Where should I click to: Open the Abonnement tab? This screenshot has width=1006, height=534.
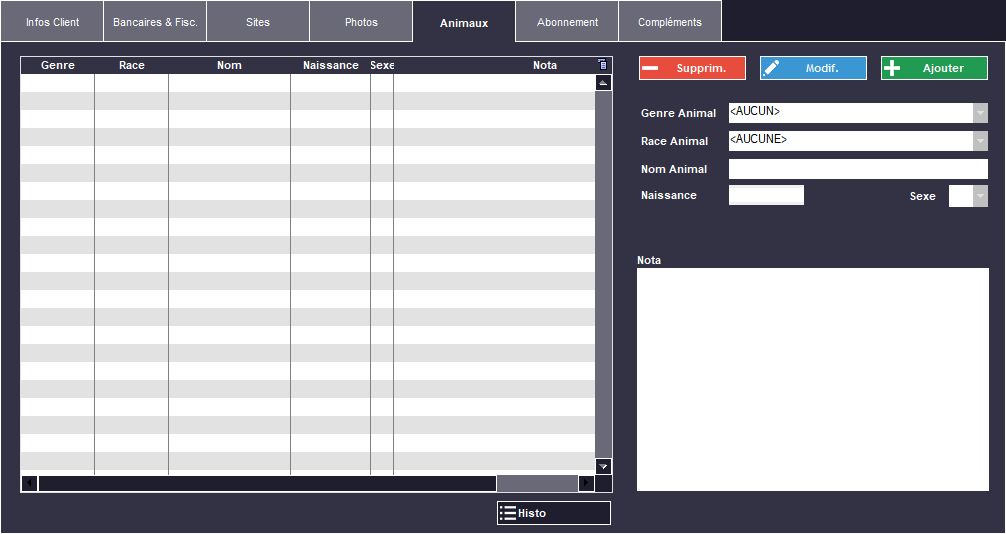567,22
